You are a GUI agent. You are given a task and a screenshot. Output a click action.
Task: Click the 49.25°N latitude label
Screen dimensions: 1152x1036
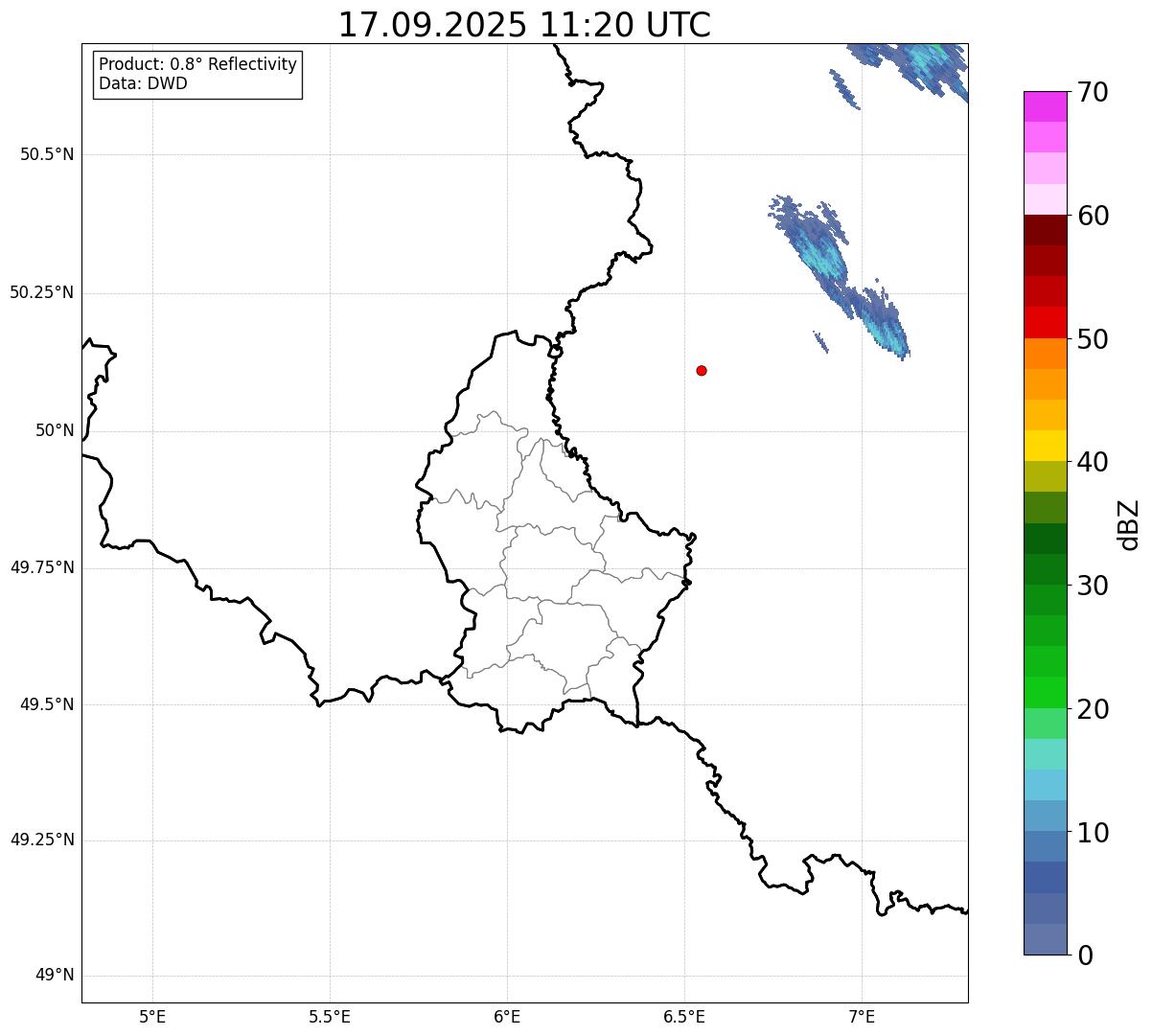click(42, 840)
